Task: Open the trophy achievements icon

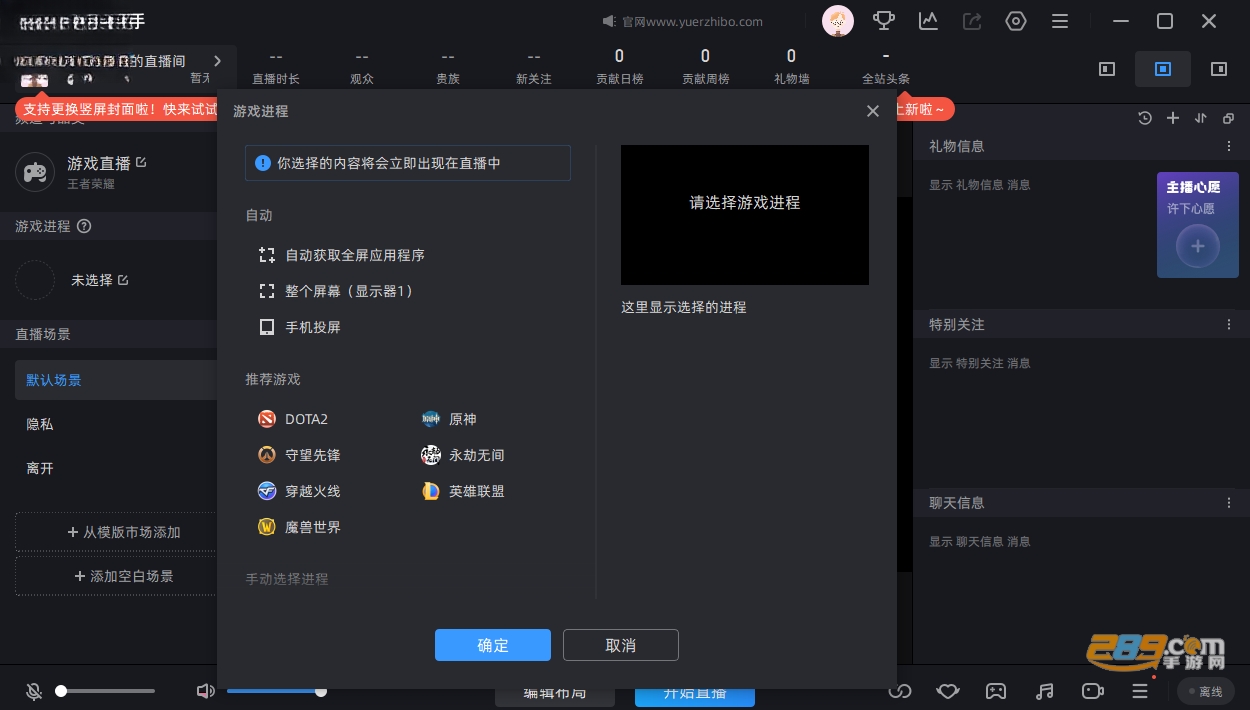Action: click(884, 21)
